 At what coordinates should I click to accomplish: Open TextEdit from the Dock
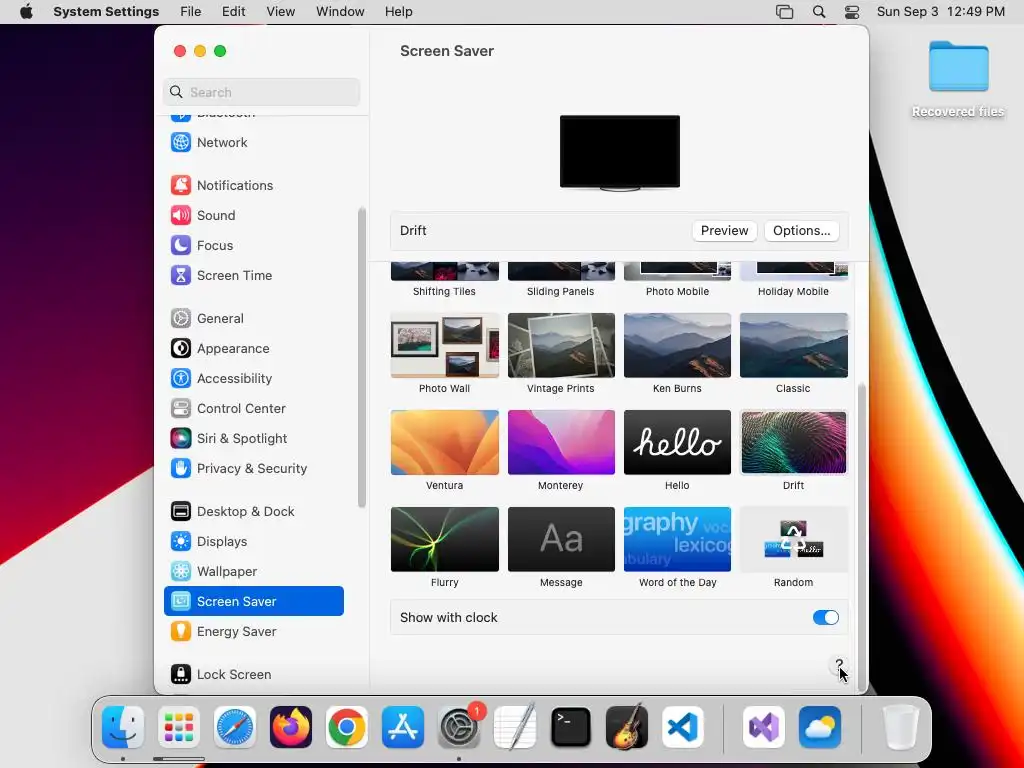point(515,727)
